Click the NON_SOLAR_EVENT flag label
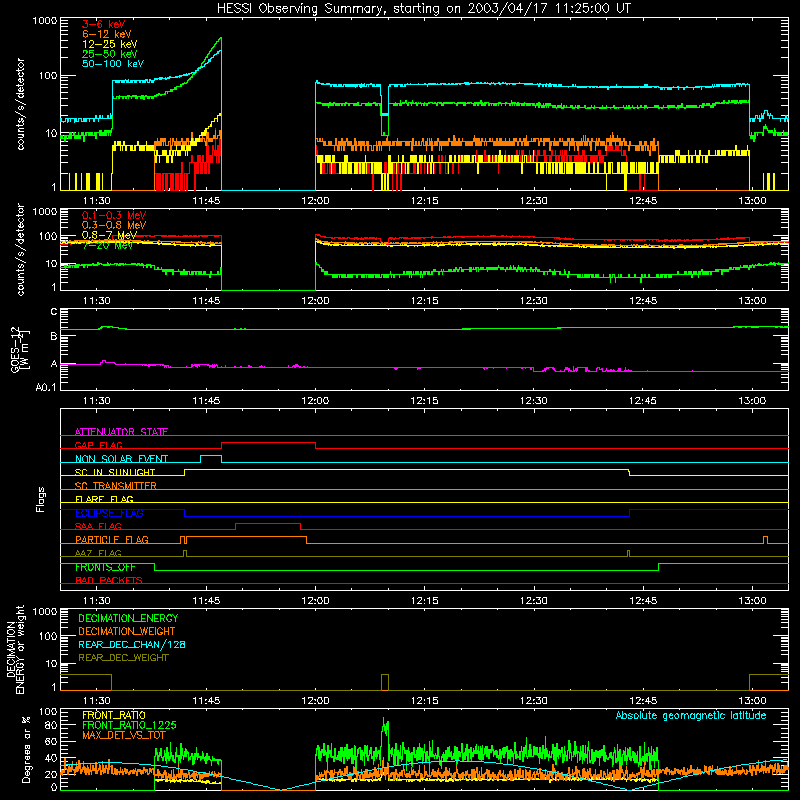This screenshot has width=800, height=800. pyautogui.click(x=121, y=459)
